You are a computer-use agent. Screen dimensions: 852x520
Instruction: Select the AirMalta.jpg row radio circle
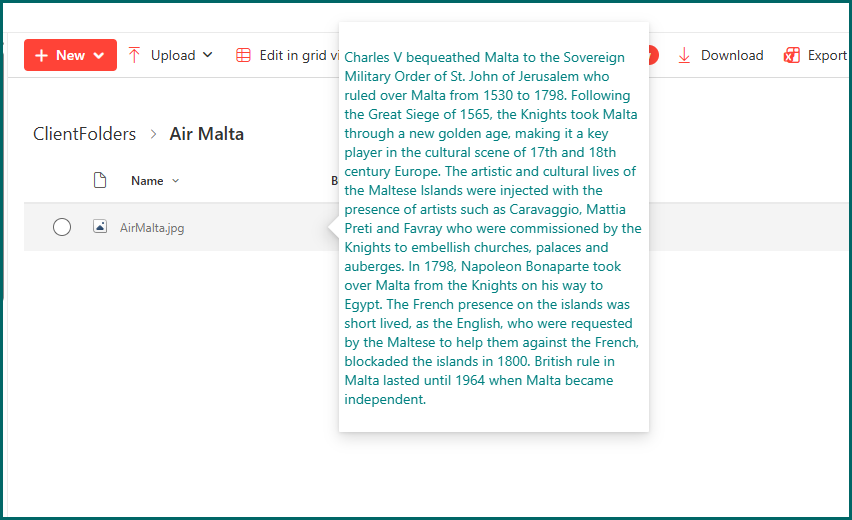62,227
